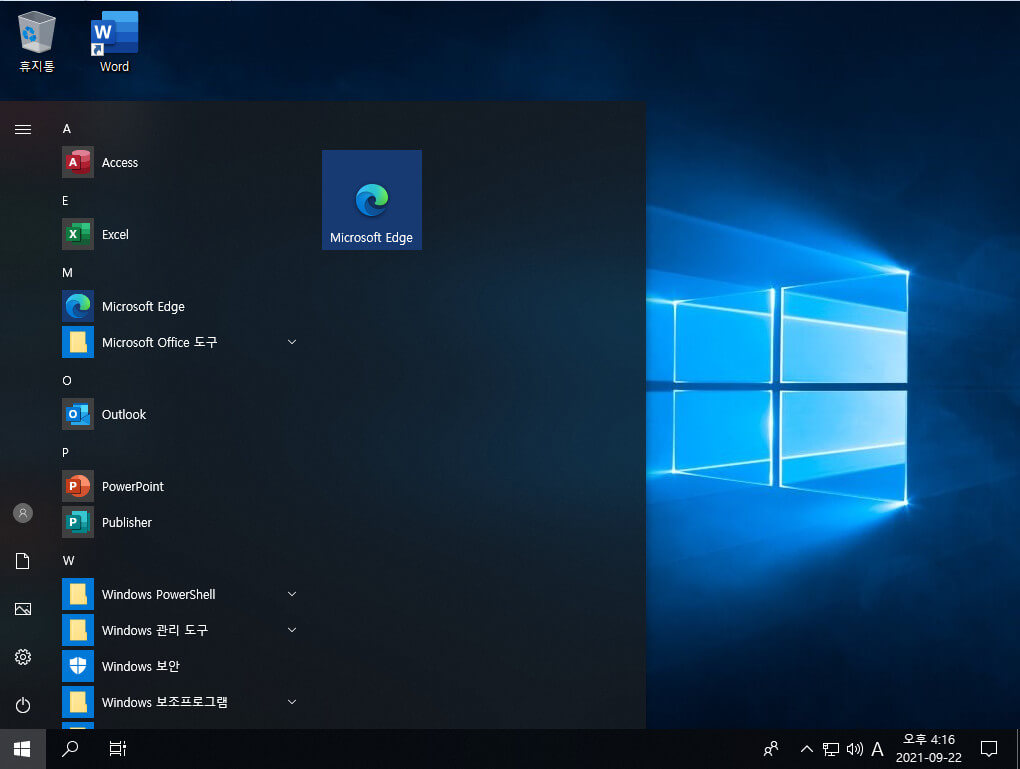Launch Outlook from the app list
This screenshot has width=1020, height=769.
[x=180, y=414]
